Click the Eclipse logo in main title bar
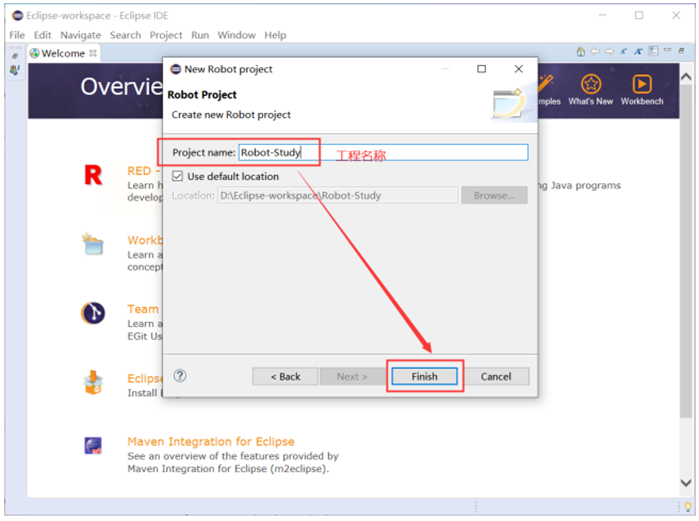This screenshot has width=699, height=521. coord(17,16)
